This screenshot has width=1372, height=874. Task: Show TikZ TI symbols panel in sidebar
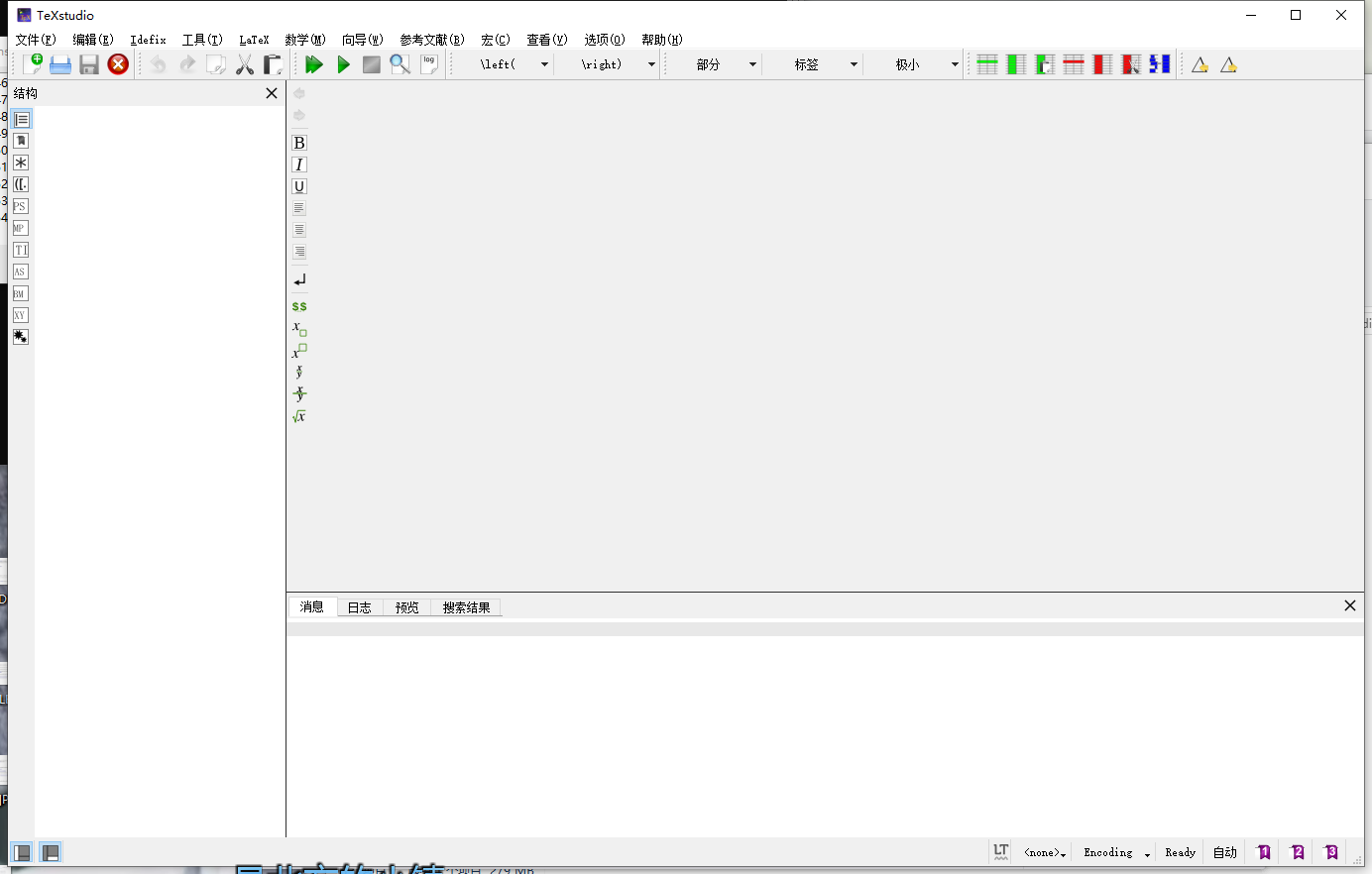[21, 250]
